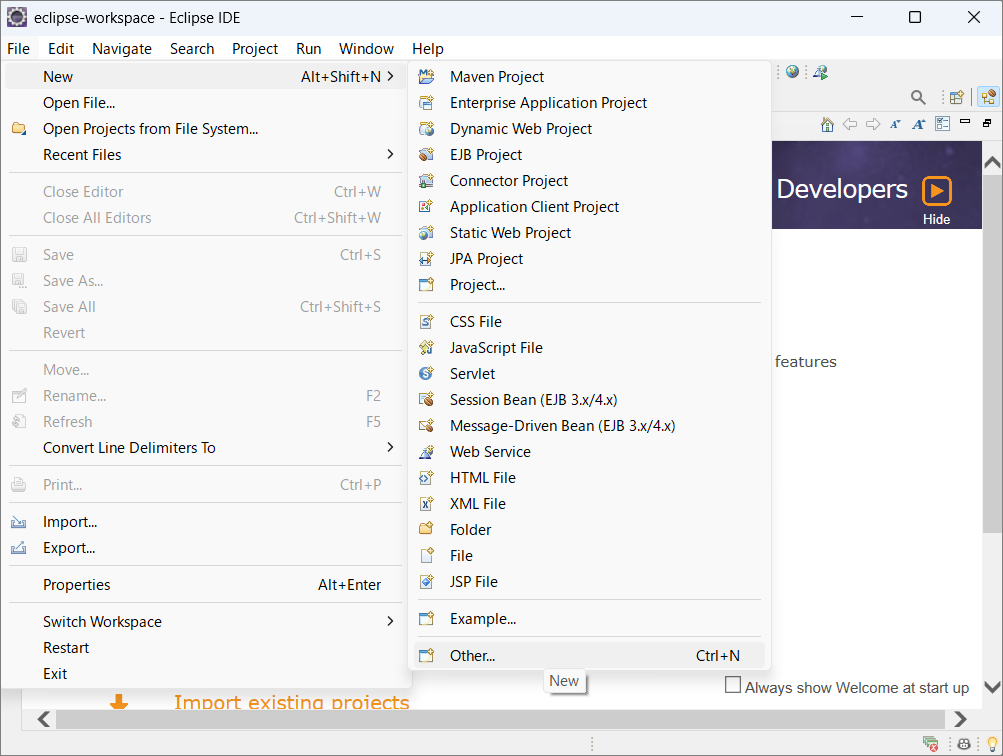Create a new HTML File
Screen dimensions: 1003x756
(588, 478)
